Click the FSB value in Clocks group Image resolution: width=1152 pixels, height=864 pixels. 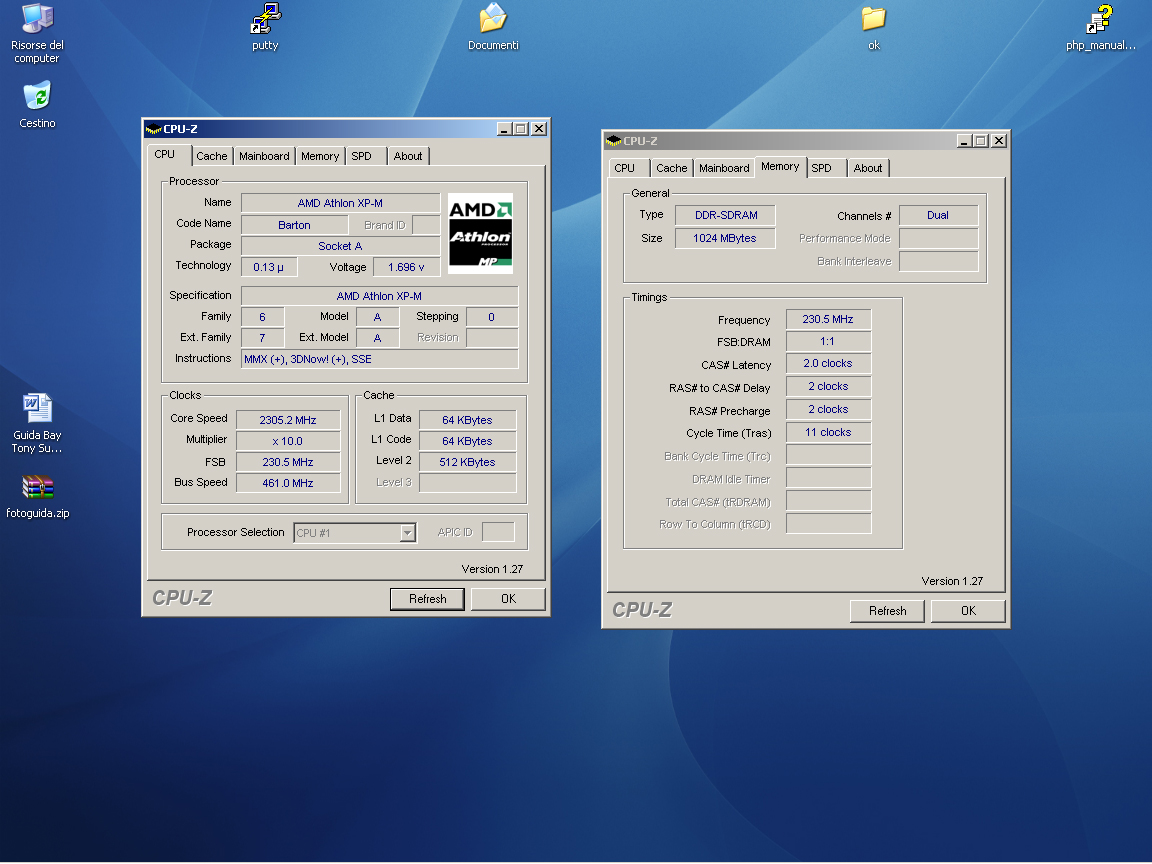point(288,462)
